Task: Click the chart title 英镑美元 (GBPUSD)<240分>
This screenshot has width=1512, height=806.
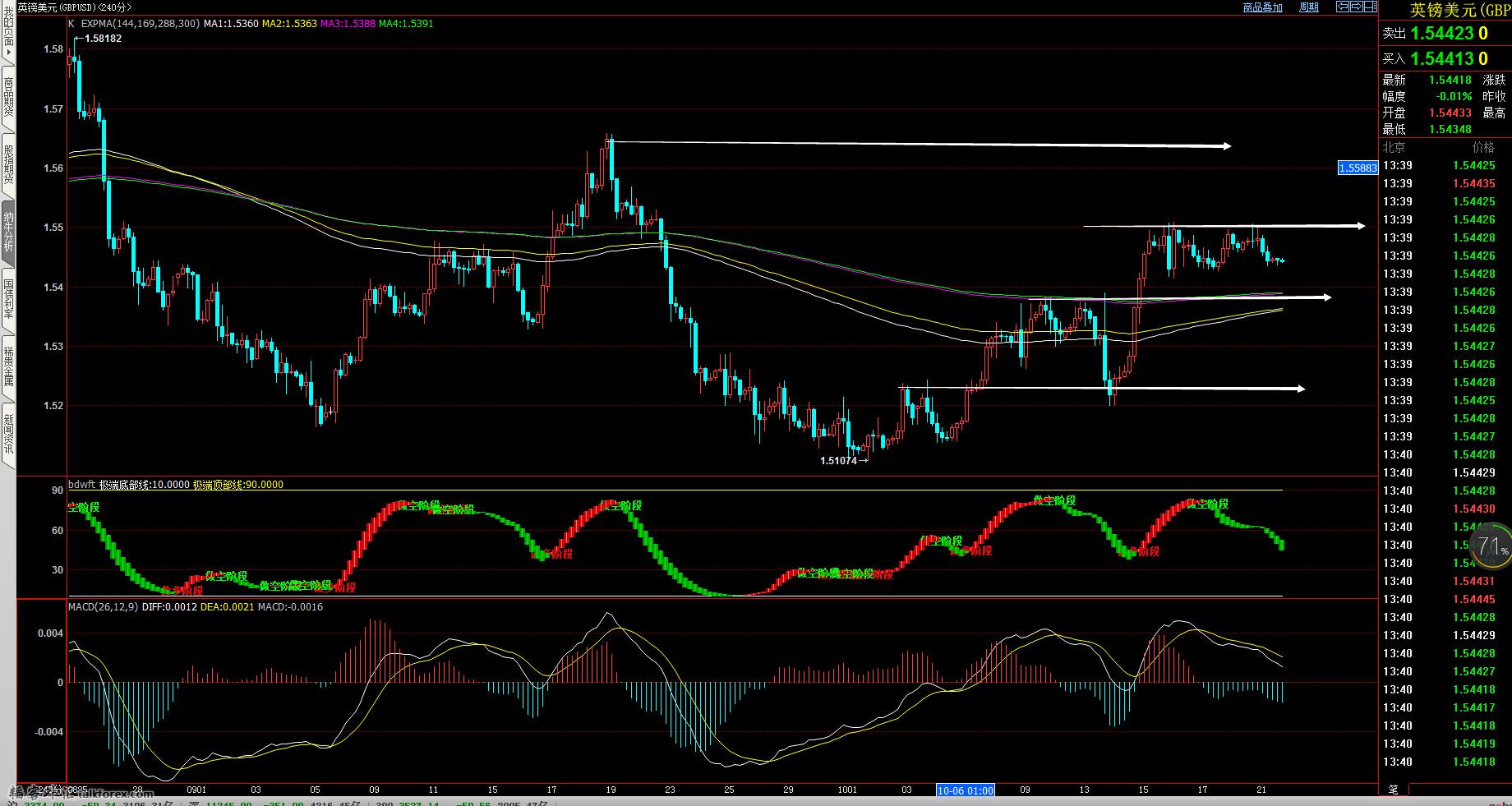Action: [x=75, y=7]
